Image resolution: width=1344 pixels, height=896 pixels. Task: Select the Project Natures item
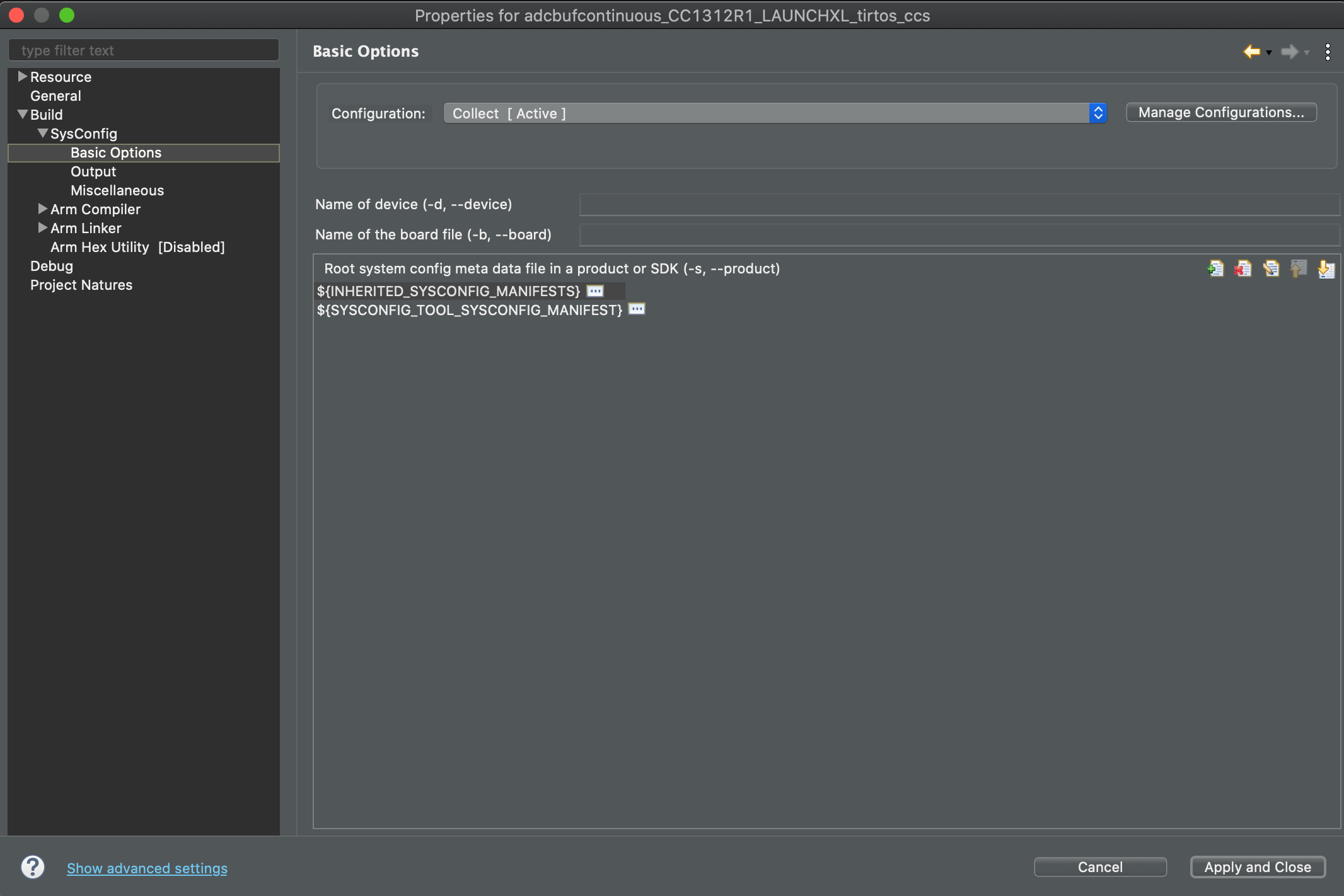[81, 285]
